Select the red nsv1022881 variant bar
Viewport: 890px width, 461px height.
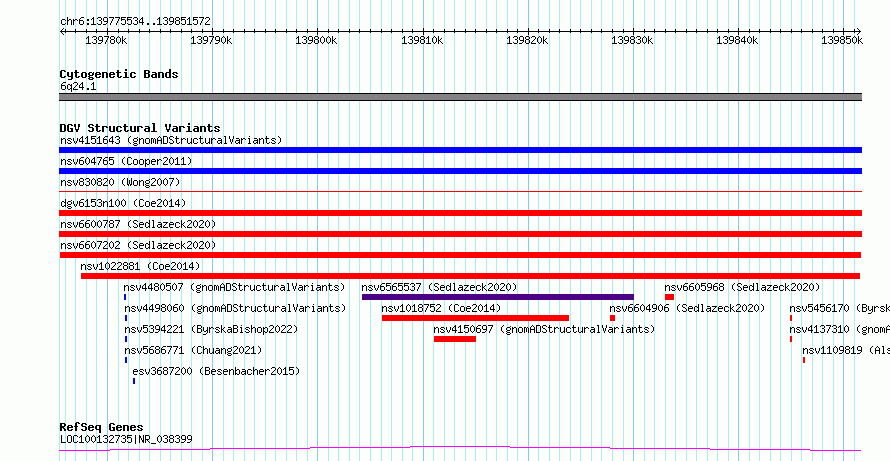(471, 276)
